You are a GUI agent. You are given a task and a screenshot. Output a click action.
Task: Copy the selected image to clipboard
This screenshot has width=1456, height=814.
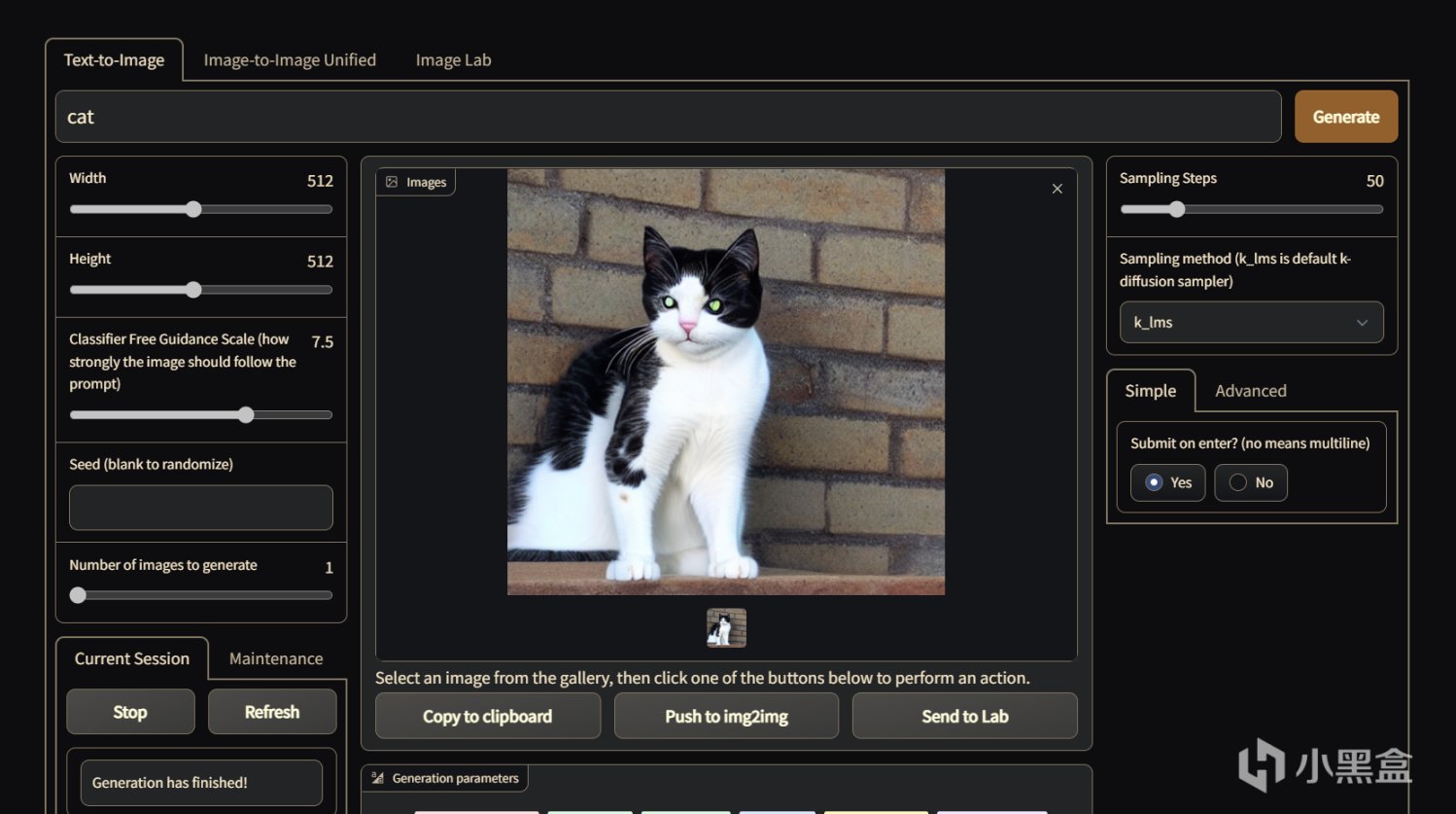(x=487, y=716)
